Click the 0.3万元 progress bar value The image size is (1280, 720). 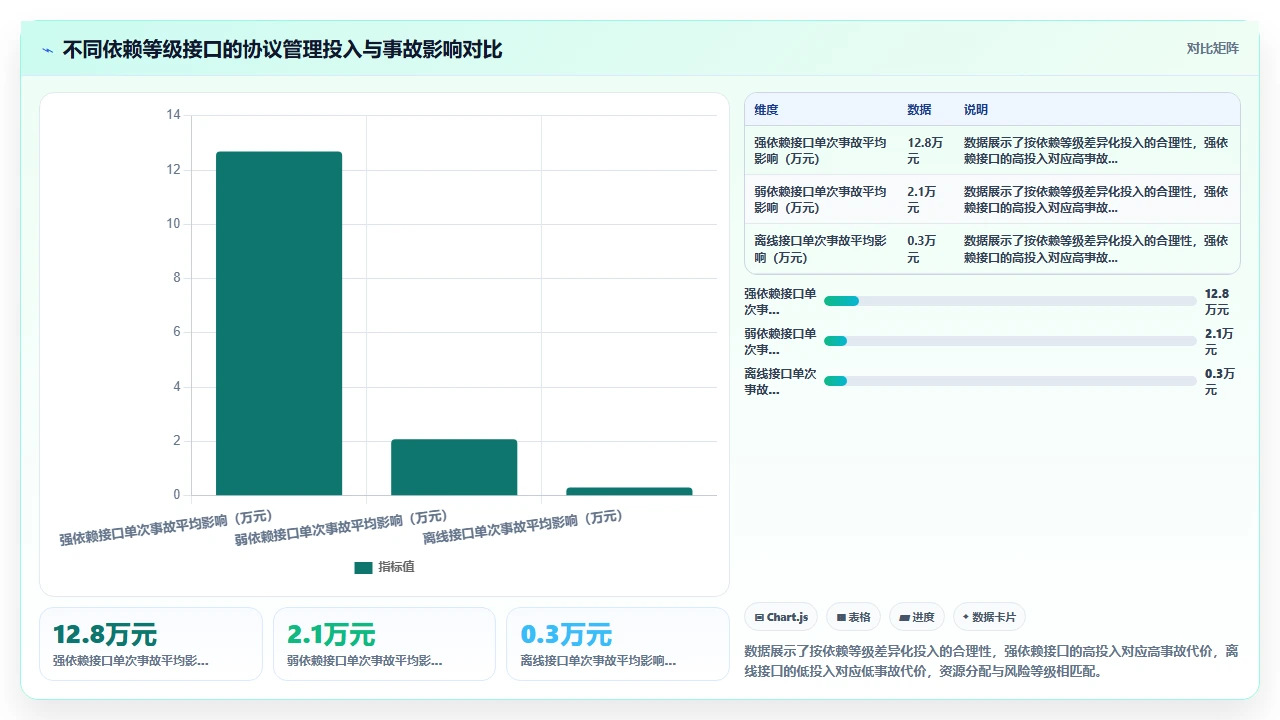point(1220,382)
